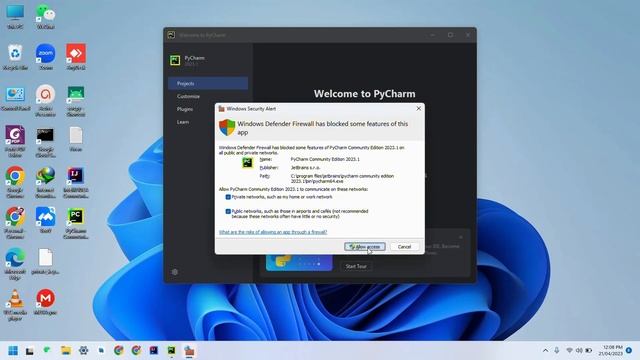Click Start Tour in the PyCharm window
This screenshot has width=640, height=360.
pyautogui.click(x=356, y=266)
